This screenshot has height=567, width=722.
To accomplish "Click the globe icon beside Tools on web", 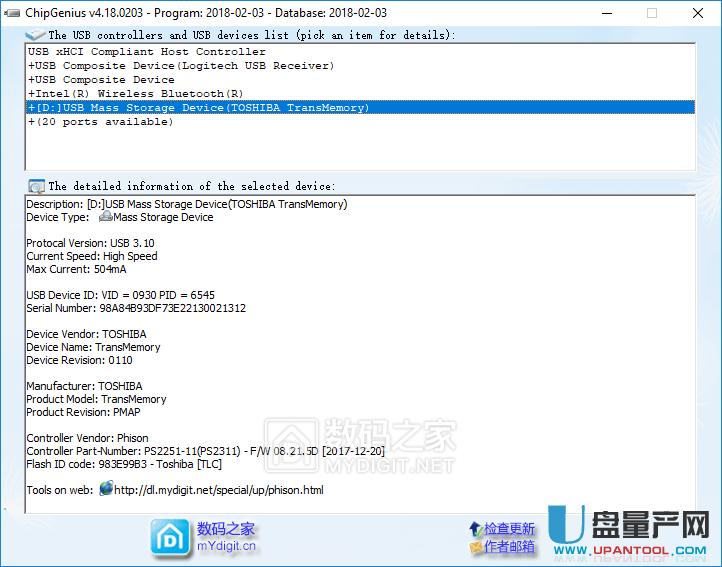I will pos(105,490).
